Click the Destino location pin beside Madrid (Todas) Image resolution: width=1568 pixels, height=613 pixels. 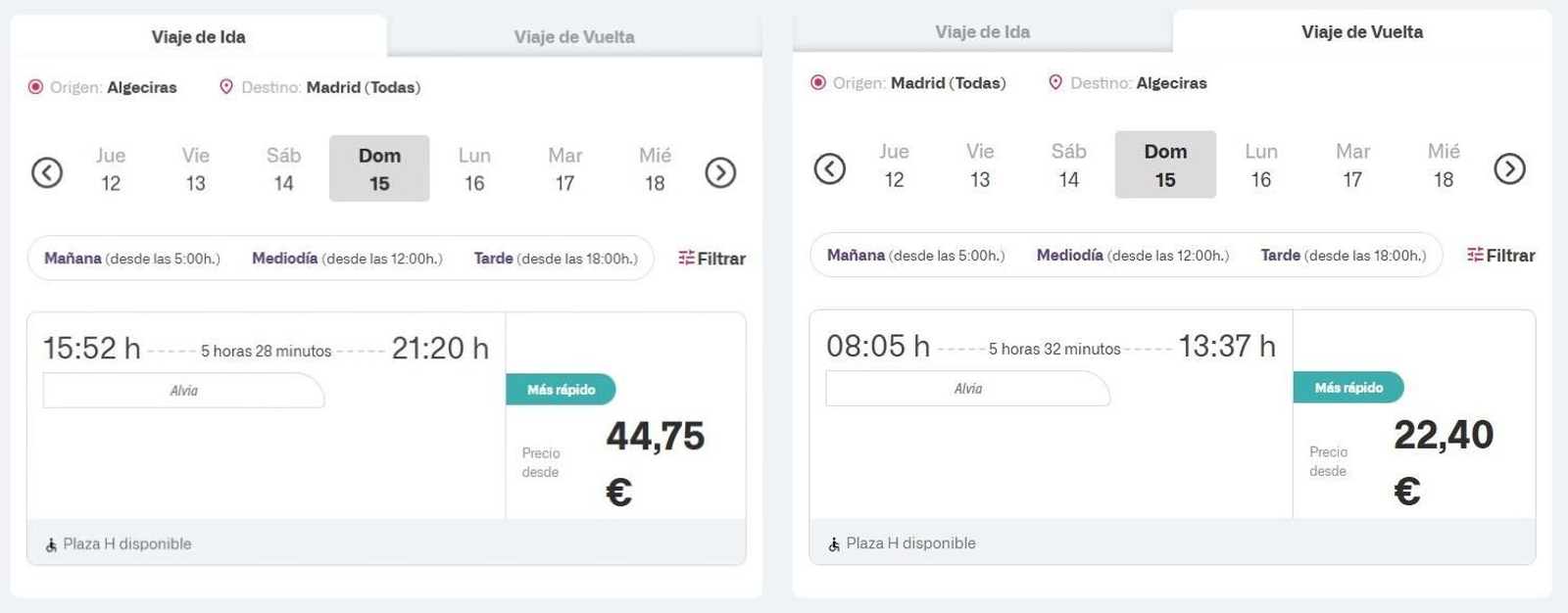click(227, 87)
